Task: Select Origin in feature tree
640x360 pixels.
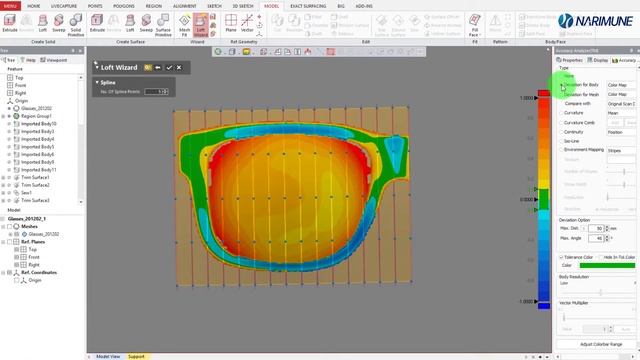Action: (21, 101)
